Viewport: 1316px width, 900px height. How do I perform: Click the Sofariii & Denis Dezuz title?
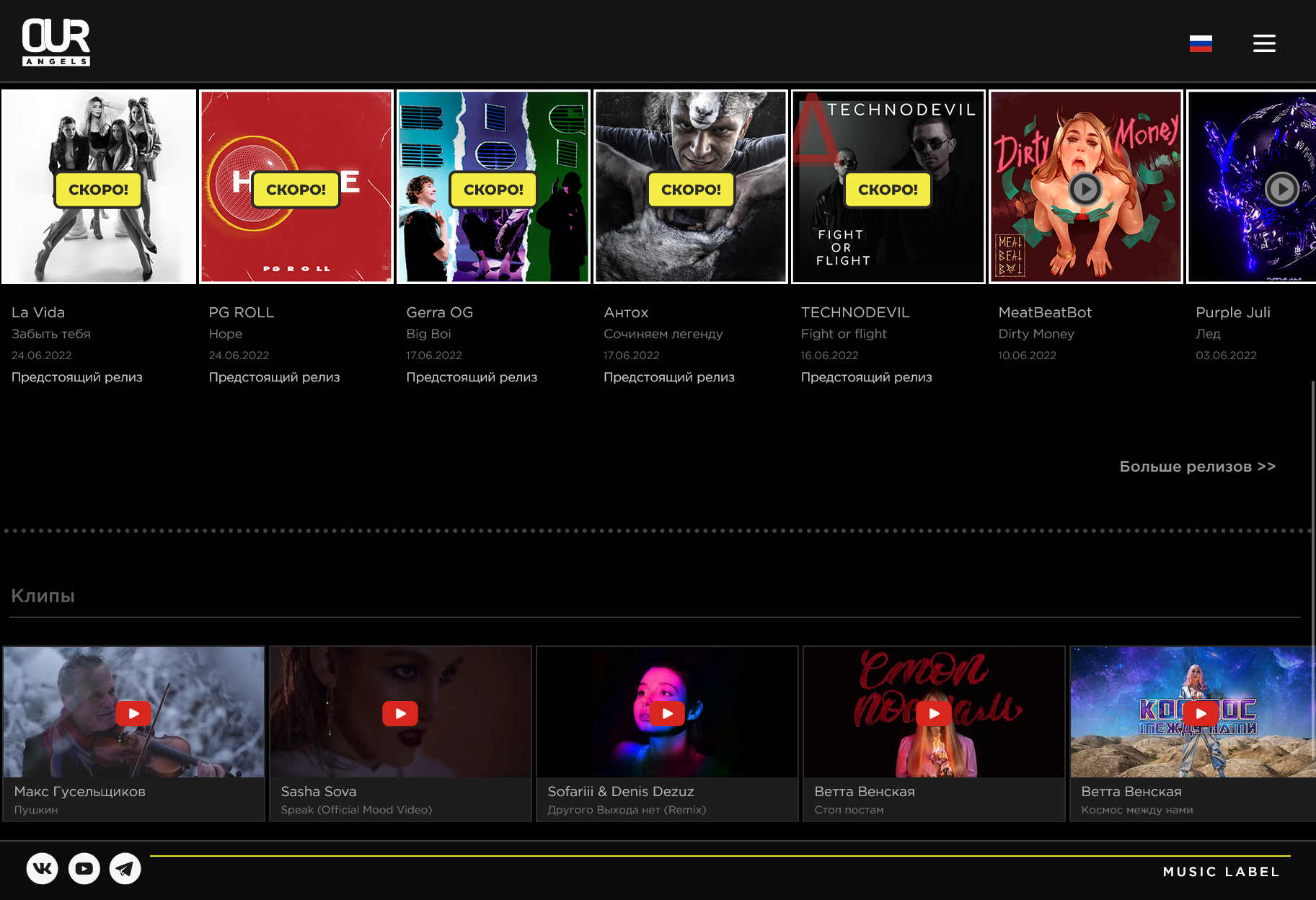point(621,791)
